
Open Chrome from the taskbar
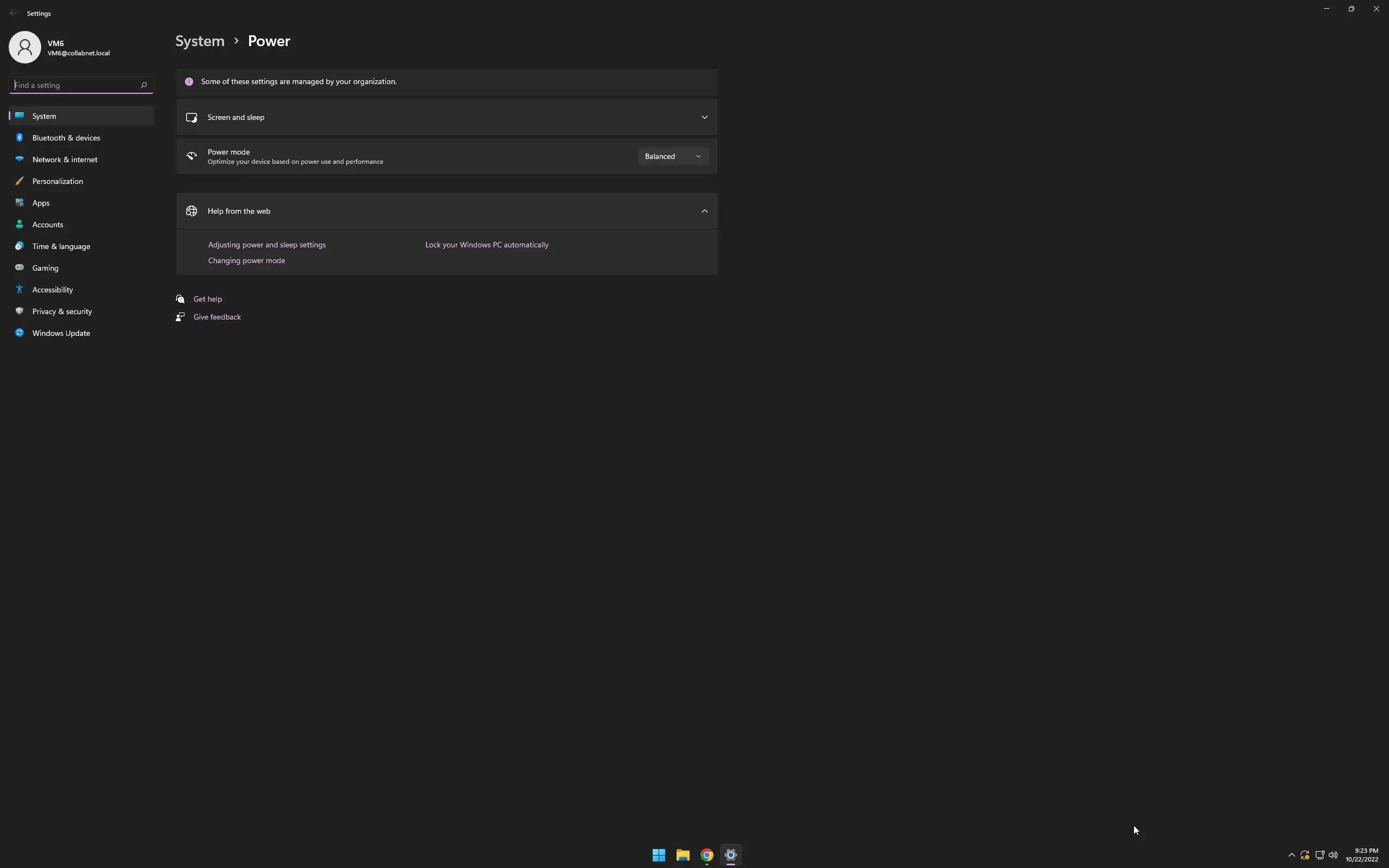706,855
